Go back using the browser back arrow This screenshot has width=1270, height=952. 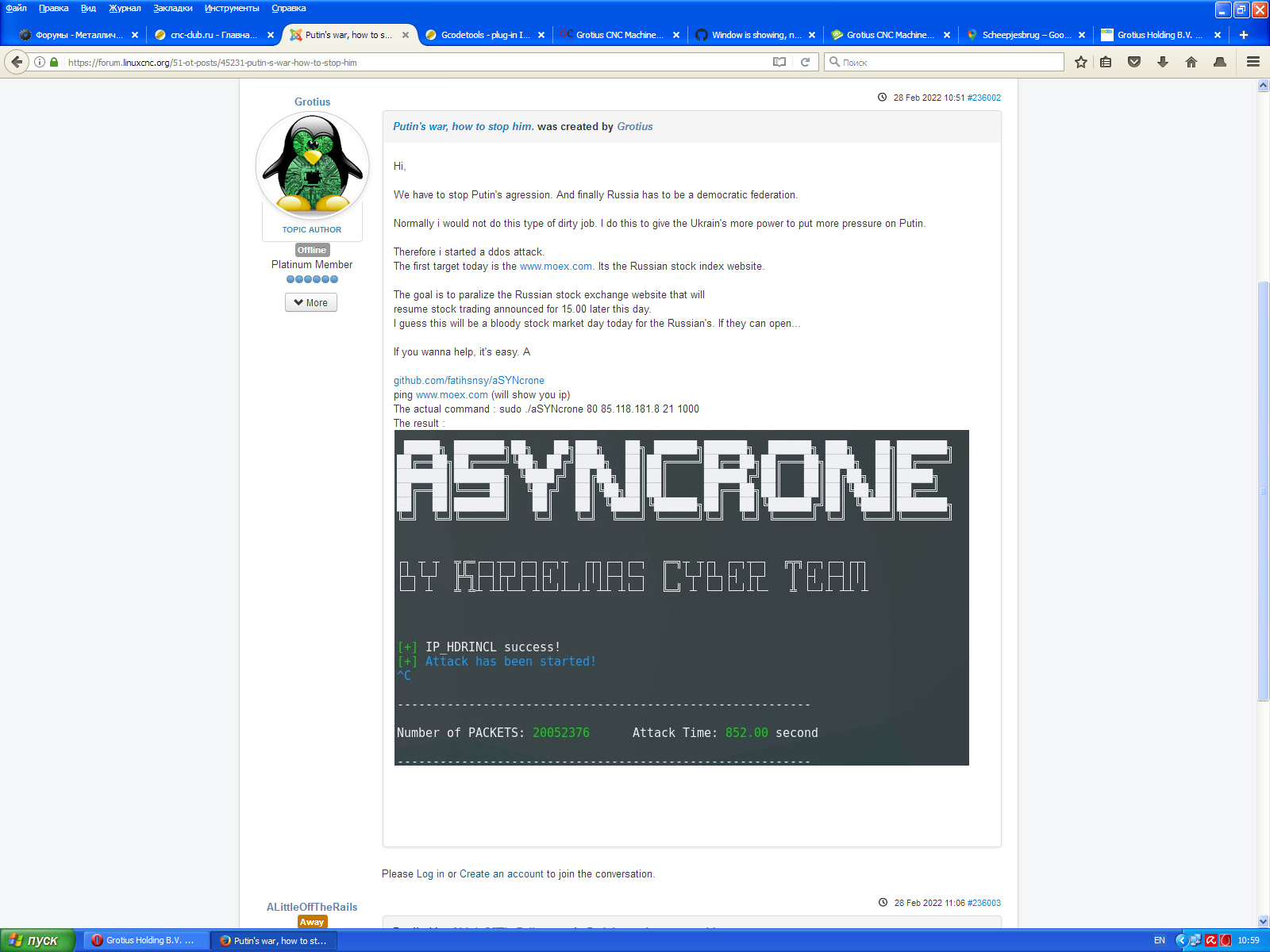click(x=17, y=62)
